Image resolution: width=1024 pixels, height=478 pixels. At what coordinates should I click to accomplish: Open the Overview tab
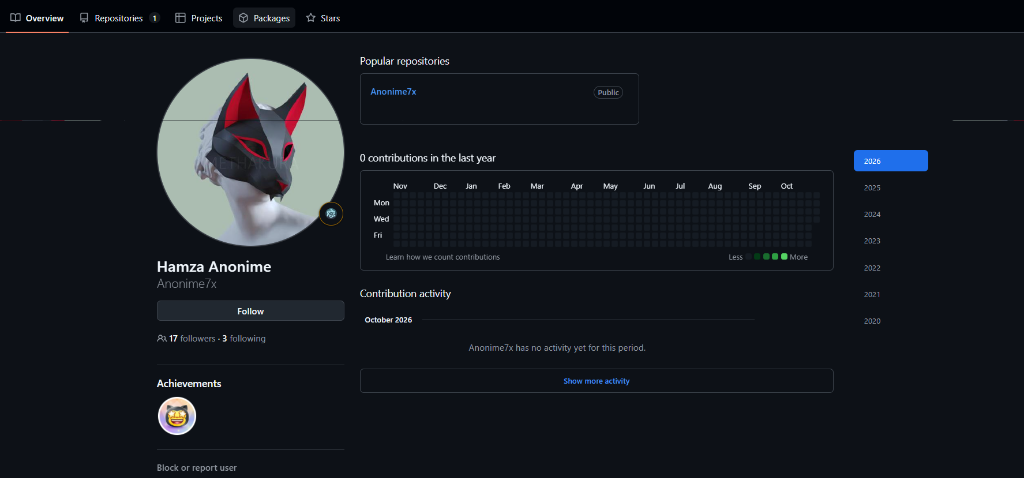(37, 18)
